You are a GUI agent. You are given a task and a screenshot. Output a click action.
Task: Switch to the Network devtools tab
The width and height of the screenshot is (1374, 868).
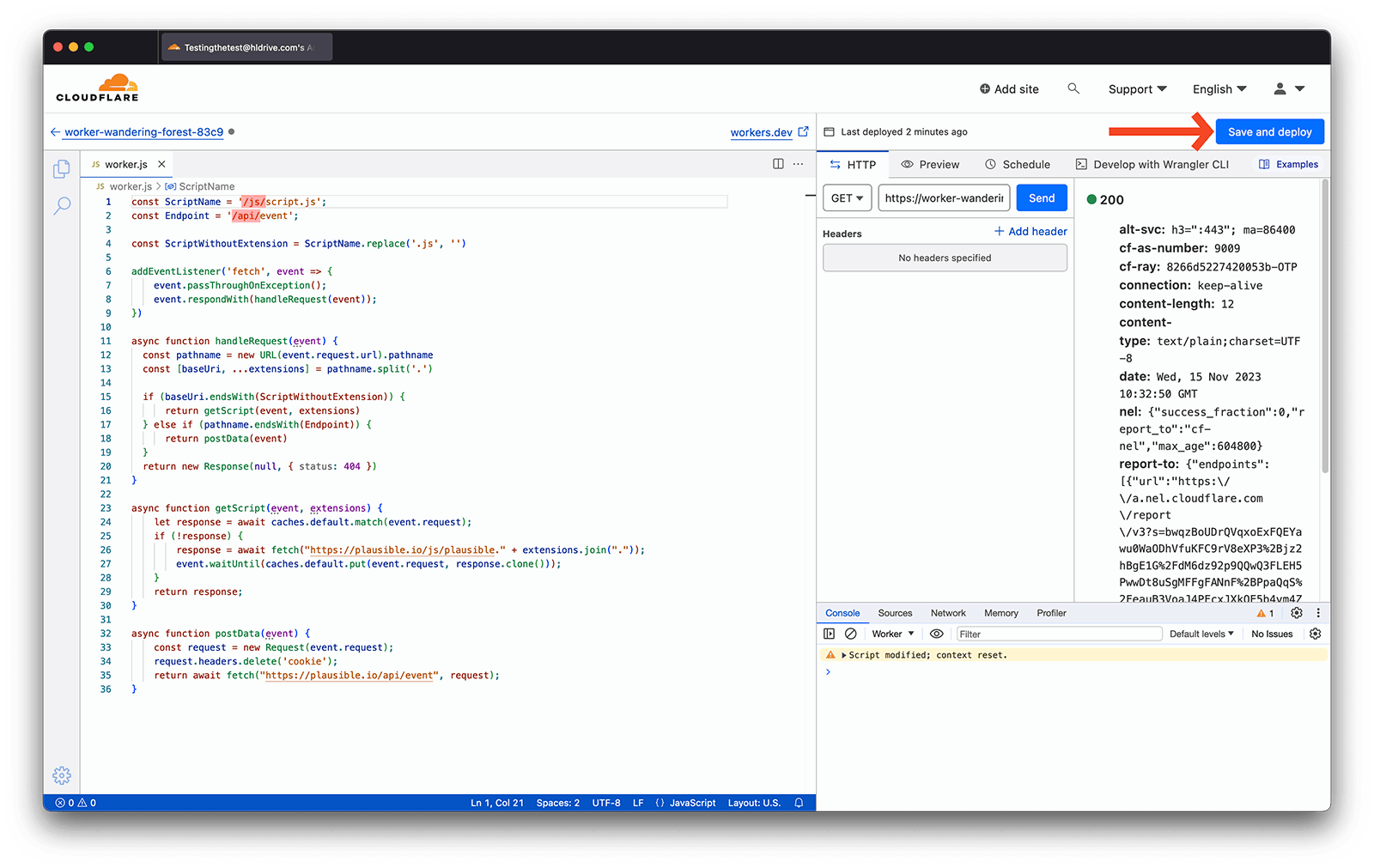(948, 613)
